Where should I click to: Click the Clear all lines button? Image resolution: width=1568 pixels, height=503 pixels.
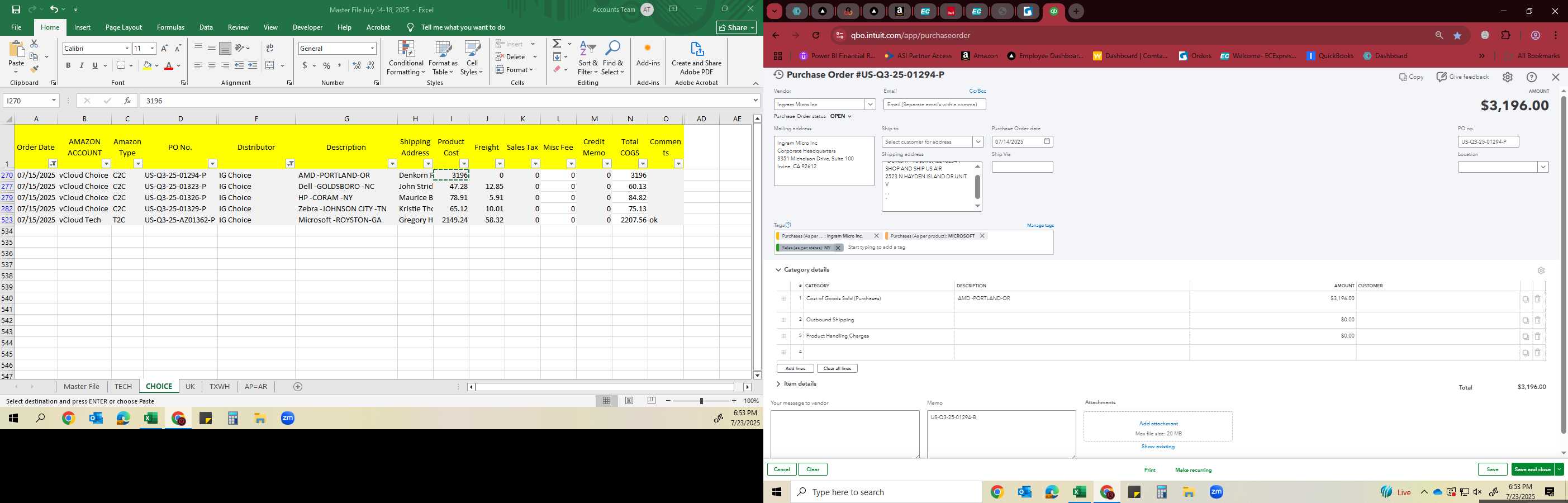(x=837, y=368)
